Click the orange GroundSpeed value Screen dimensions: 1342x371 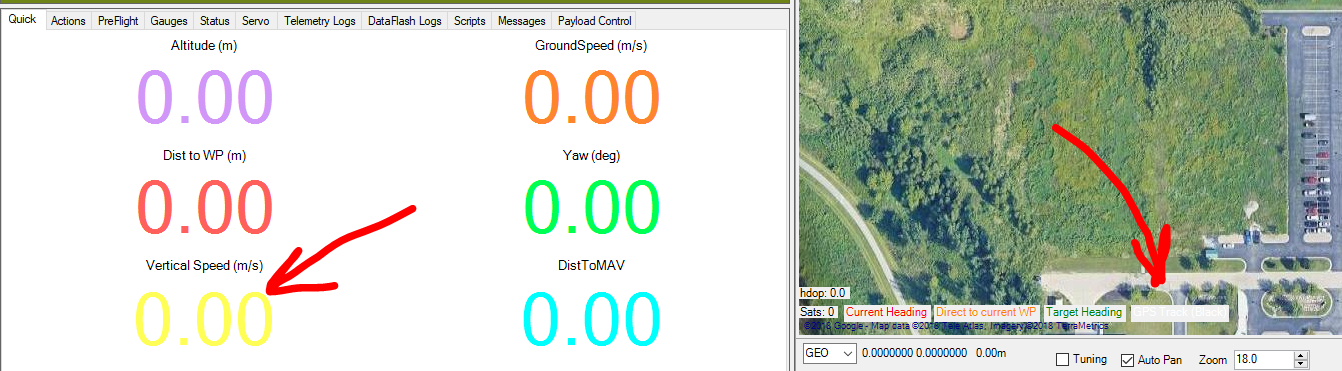(592, 98)
